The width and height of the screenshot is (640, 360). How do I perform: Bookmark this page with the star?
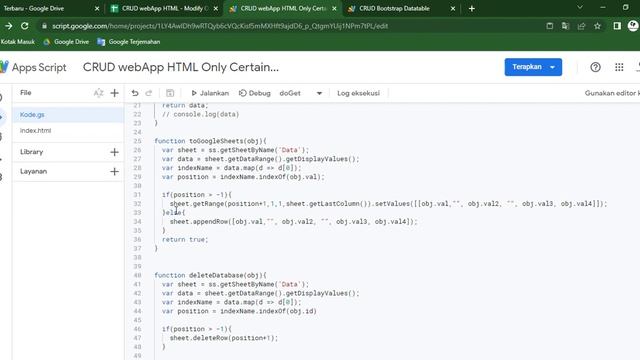[x=598, y=26]
